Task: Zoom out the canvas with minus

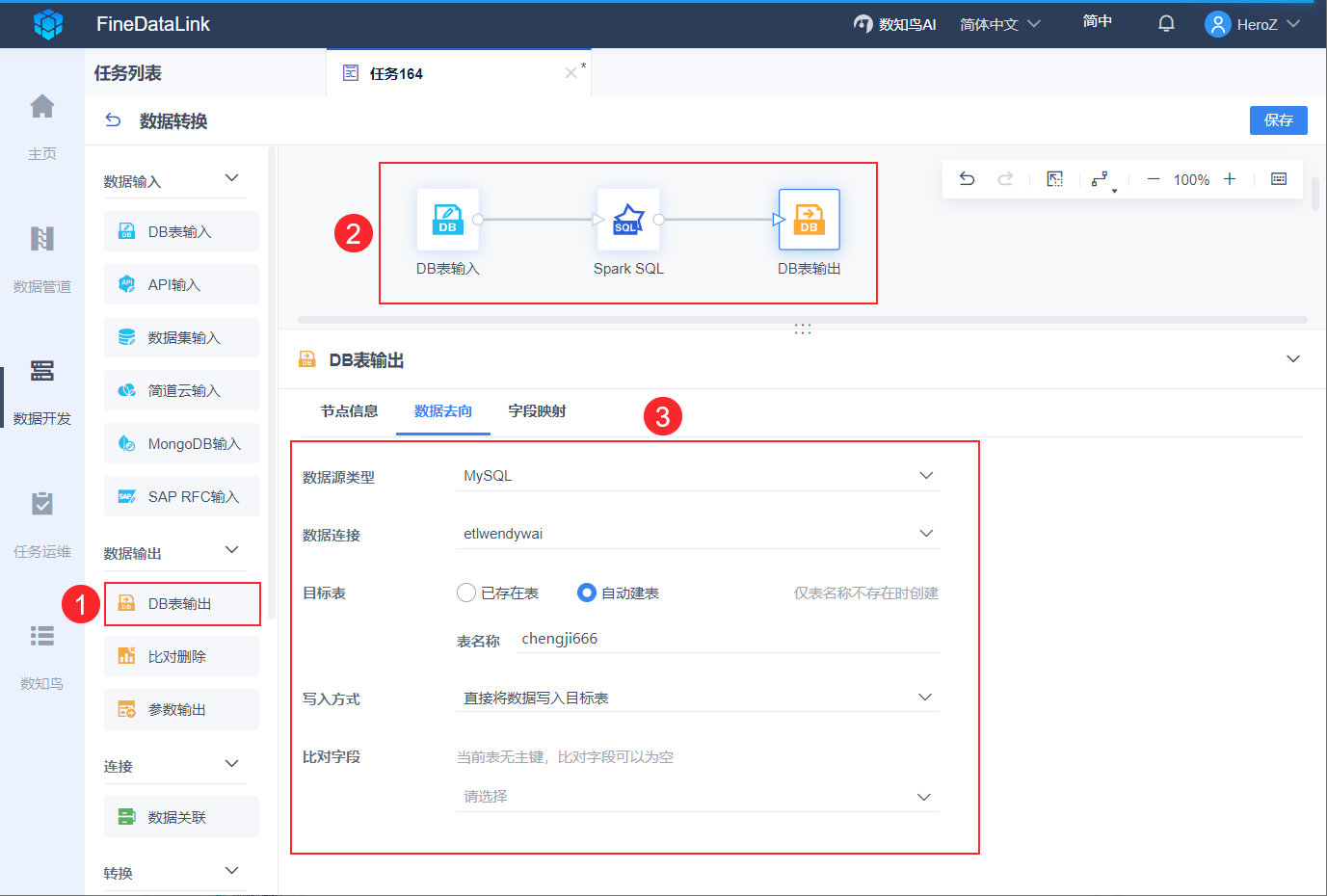Action: click(1153, 179)
